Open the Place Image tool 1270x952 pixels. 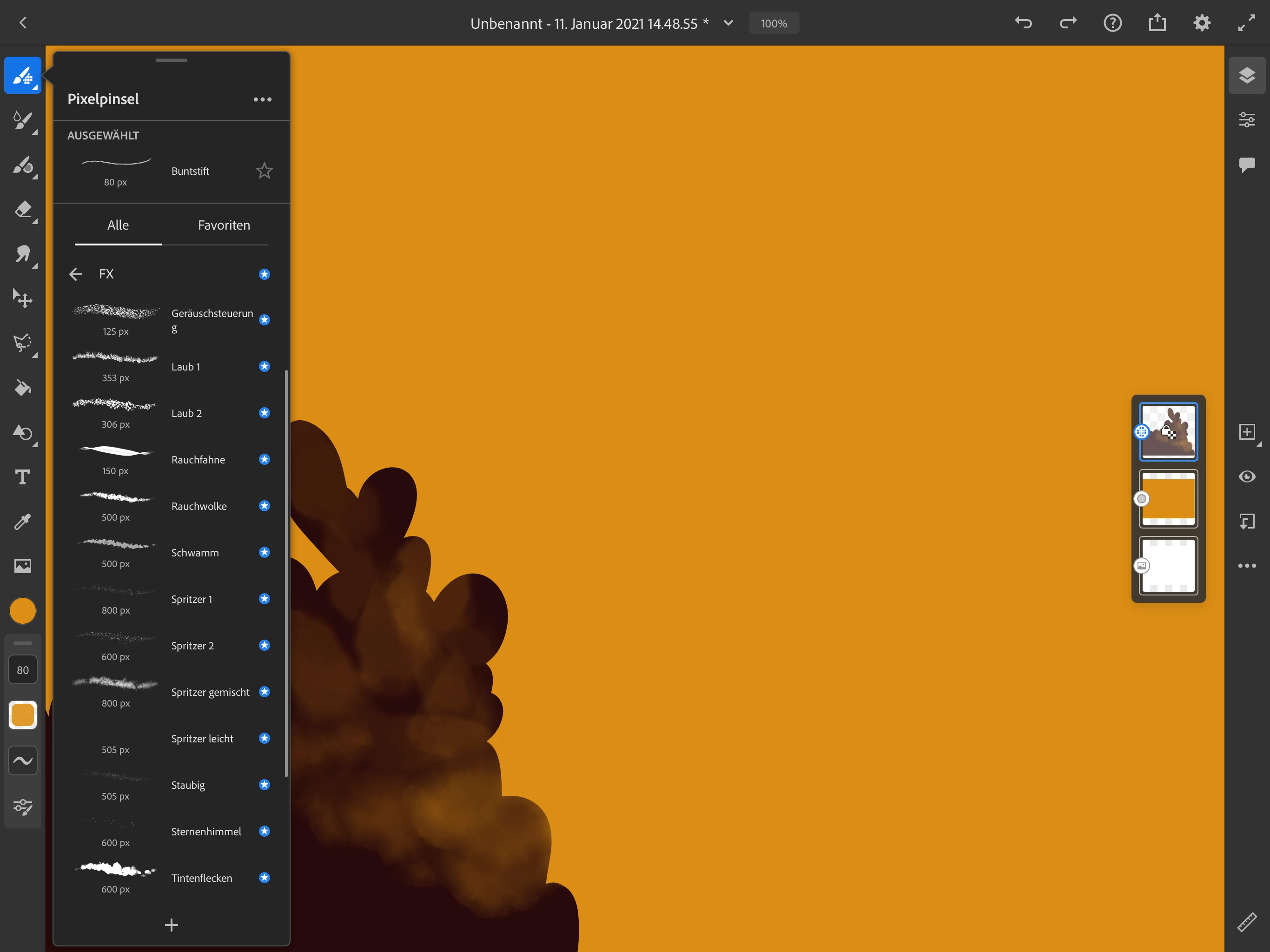(x=22, y=566)
